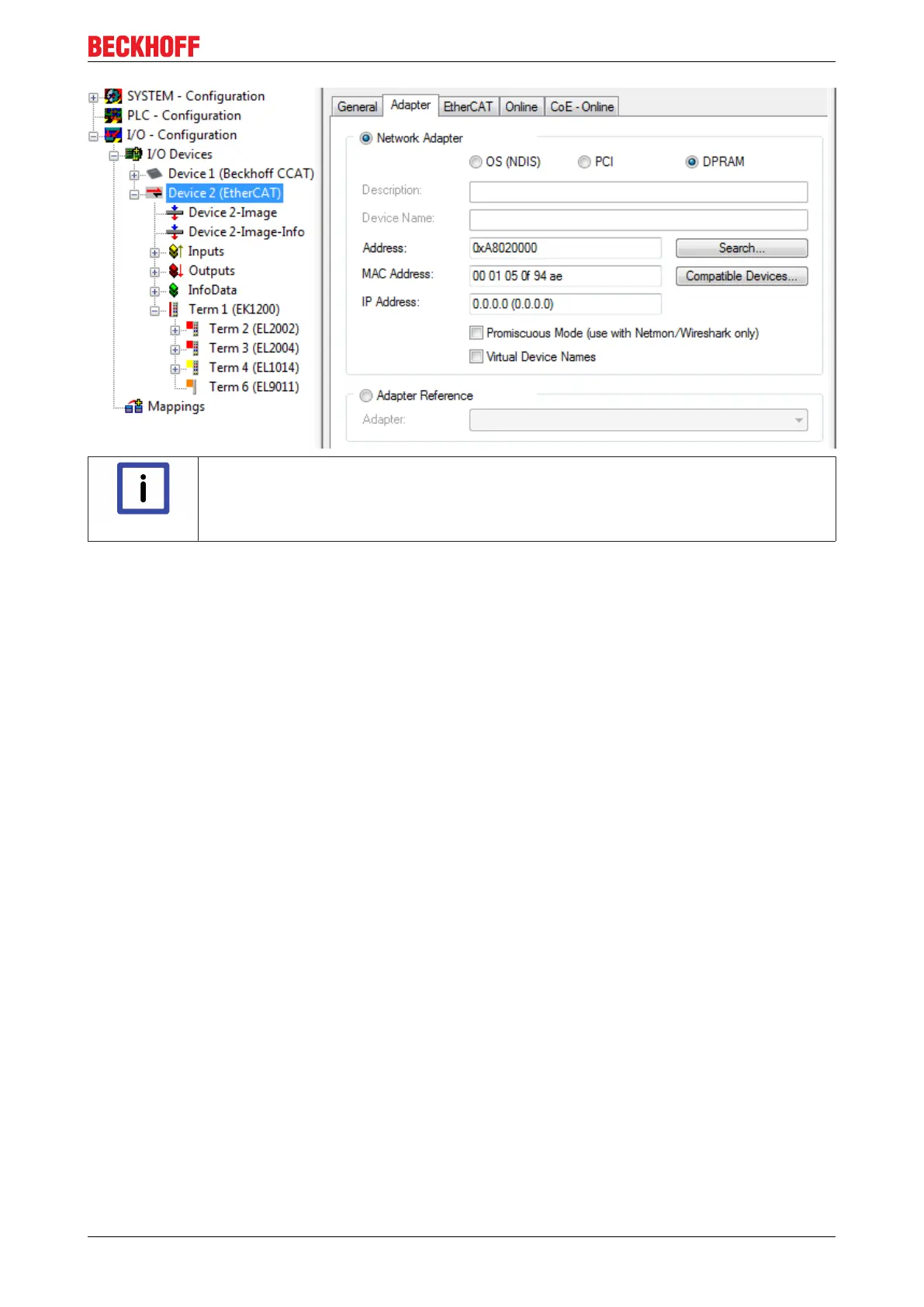Click the blue info icon

coord(144,489)
